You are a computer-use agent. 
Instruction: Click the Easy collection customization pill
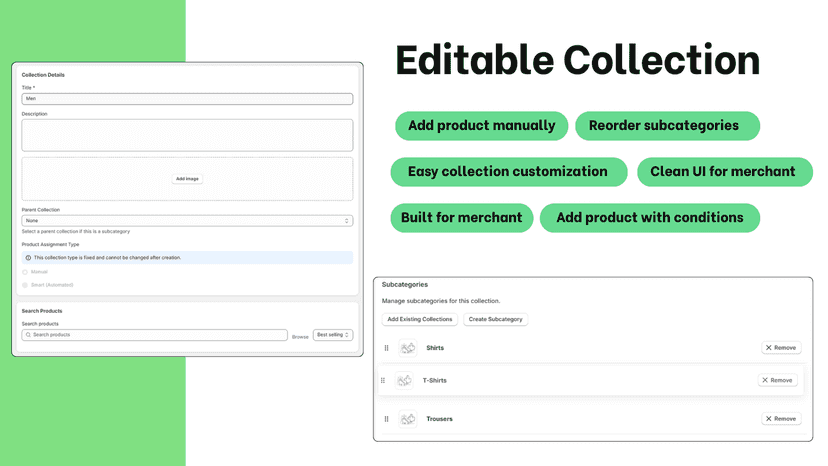pos(509,172)
